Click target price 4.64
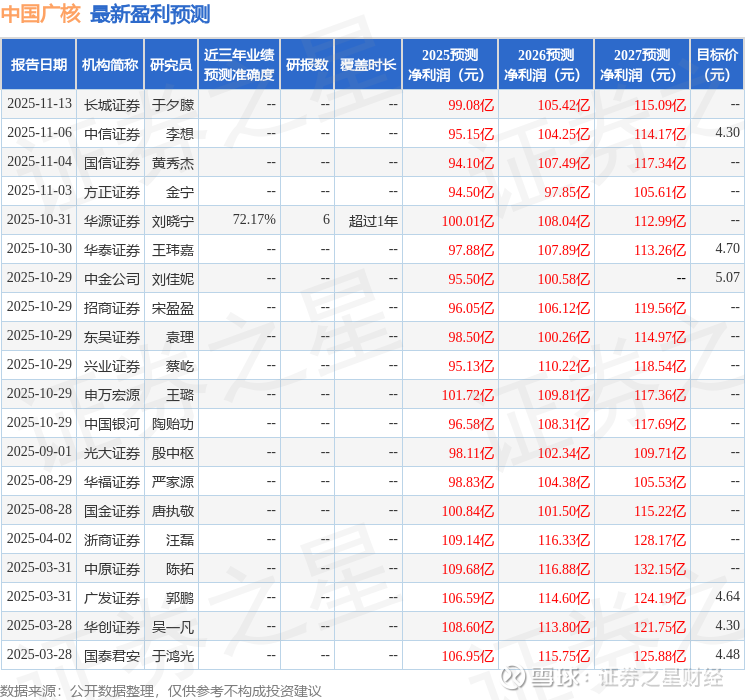This screenshot has width=745, height=700. click(x=727, y=596)
